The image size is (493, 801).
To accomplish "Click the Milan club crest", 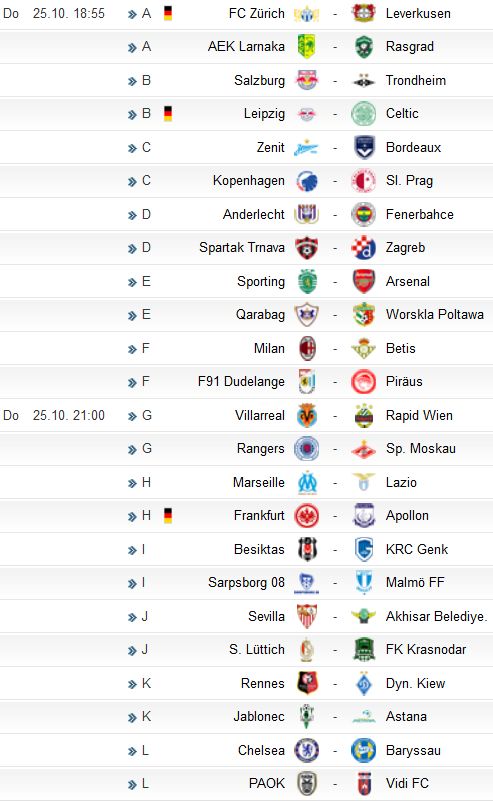I will 307,348.
